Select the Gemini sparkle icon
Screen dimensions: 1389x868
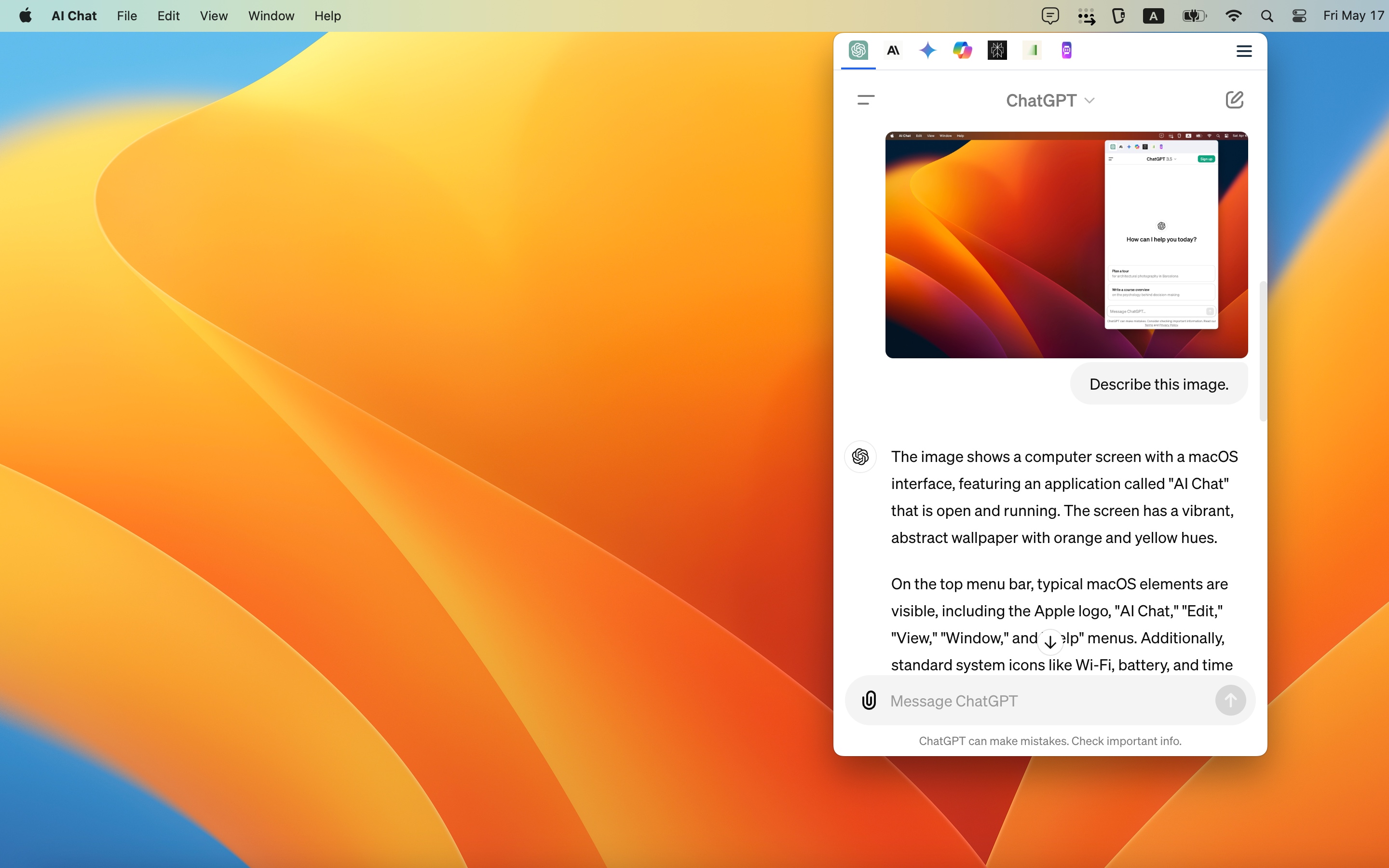(927, 51)
